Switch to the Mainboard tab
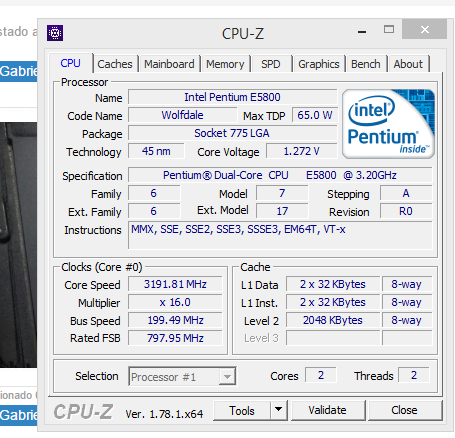 [x=169, y=64]
